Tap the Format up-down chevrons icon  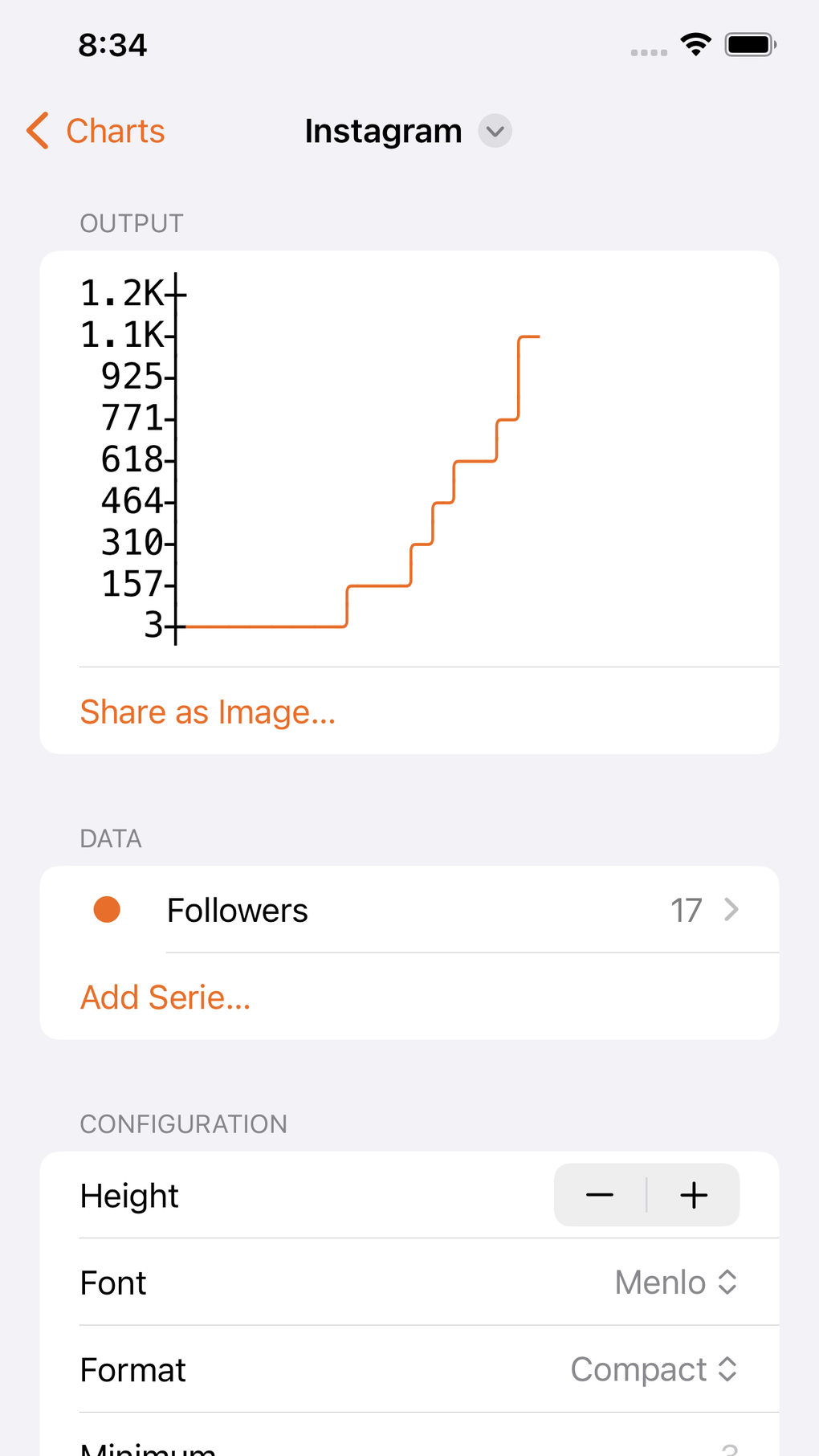727,1369
